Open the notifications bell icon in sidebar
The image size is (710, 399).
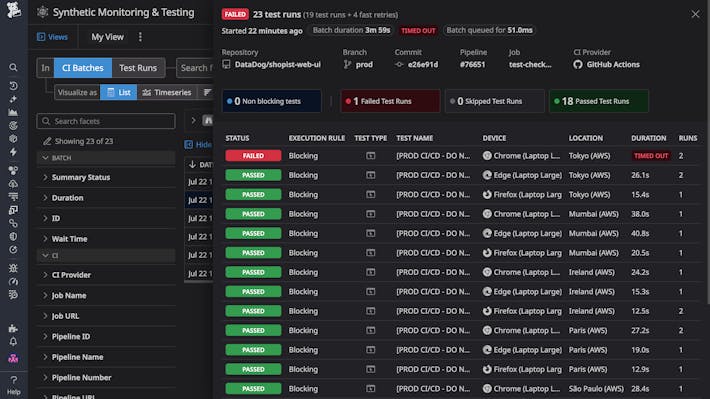click(13, 341)
